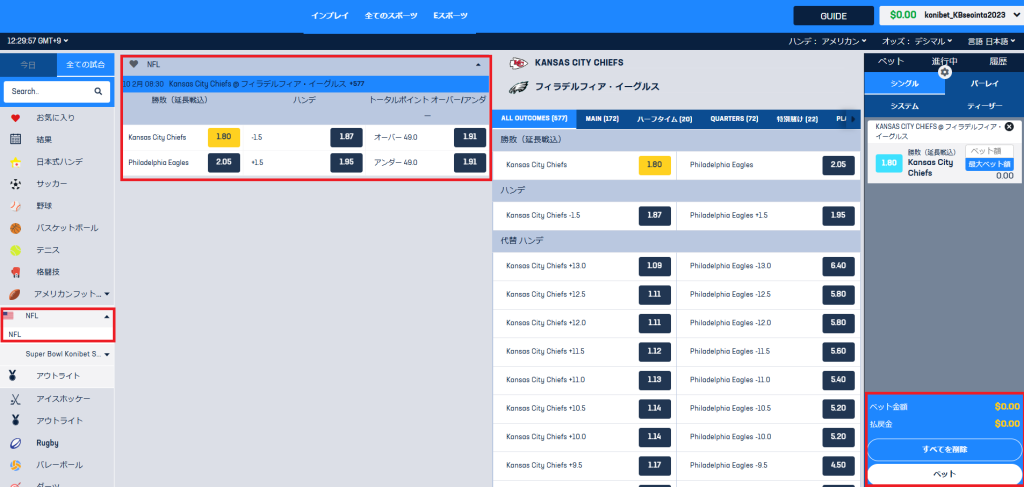1024x487 pixels.
Task: Click the ベット額 amount input
Action: click(x=989, y=151)
